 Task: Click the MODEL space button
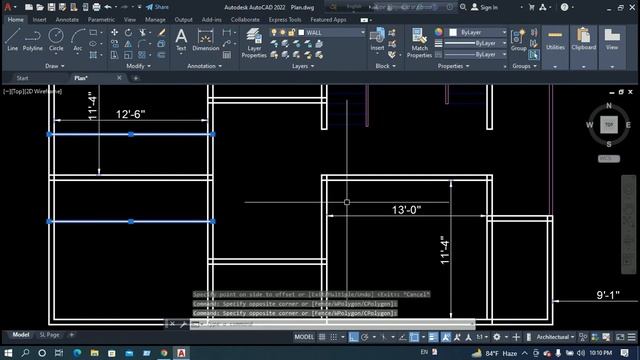tap(304, 337)
